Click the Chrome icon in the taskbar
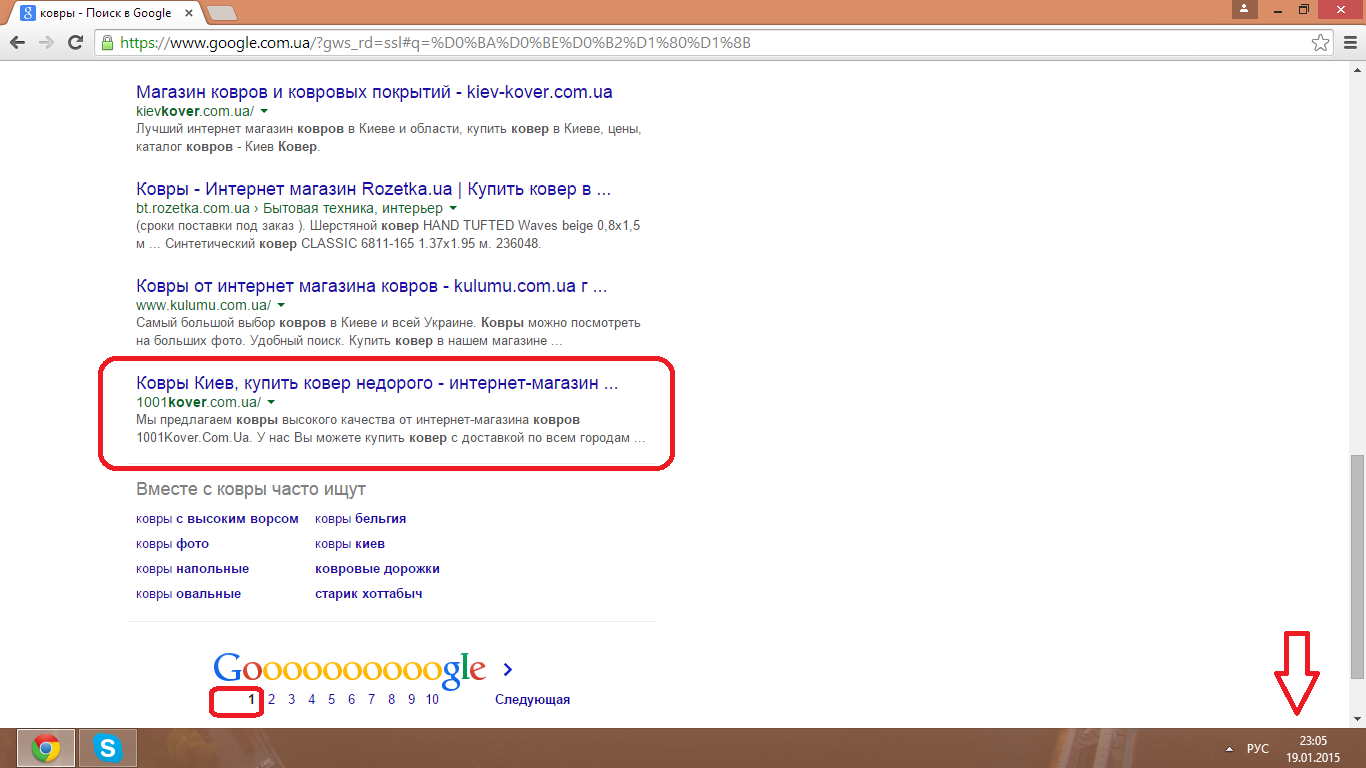 [x=45, y=748]
